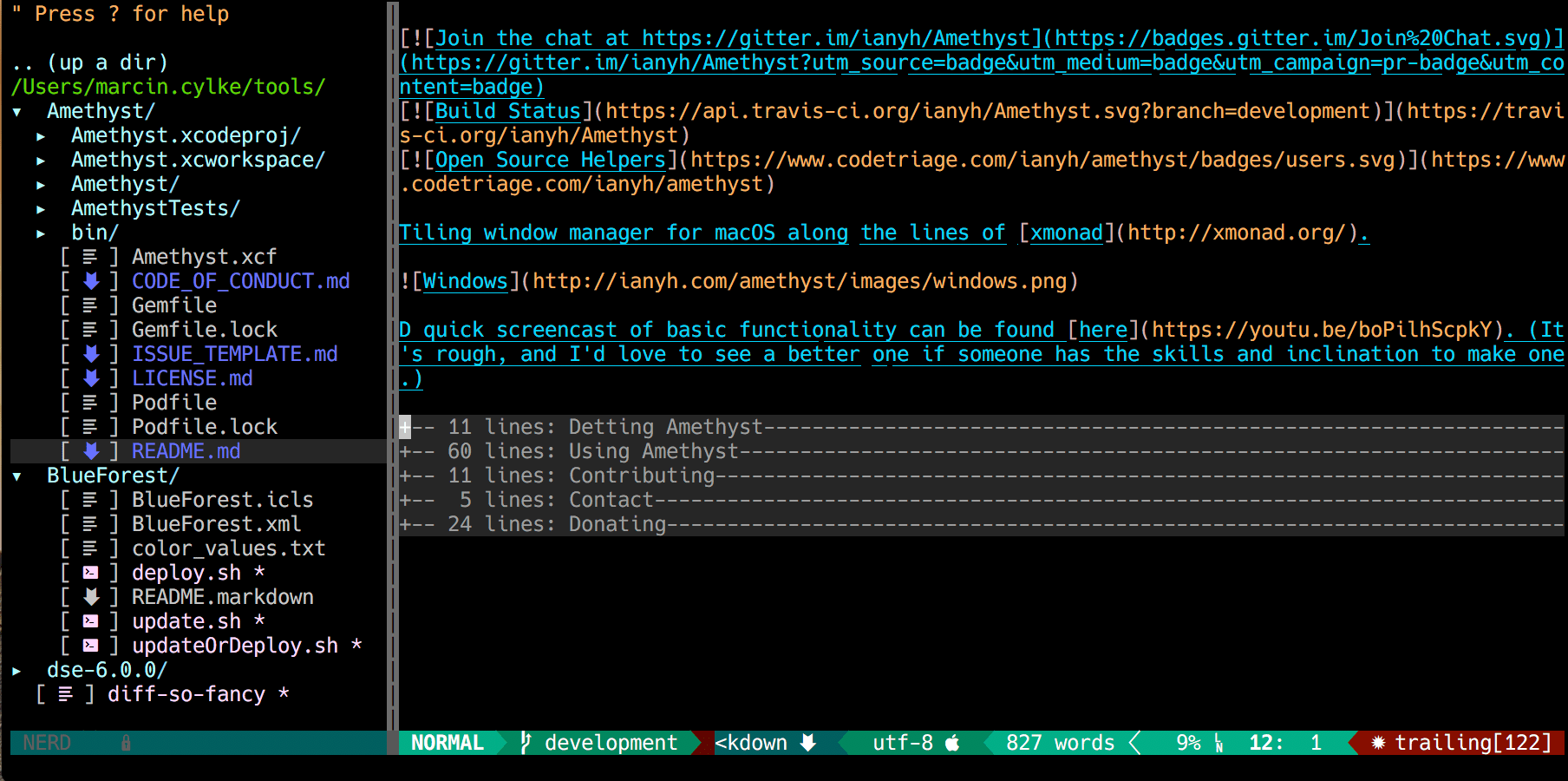The width and height of the screenshot is (1568, 781).
Task: Click the 'Open Source Helpers' link text
Action: pos(550,160)
